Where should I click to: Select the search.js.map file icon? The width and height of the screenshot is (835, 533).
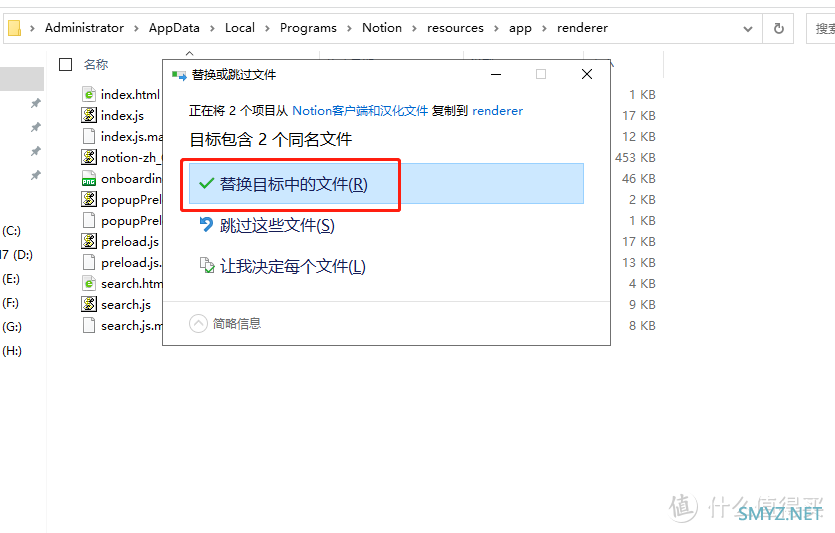point(89,325)
